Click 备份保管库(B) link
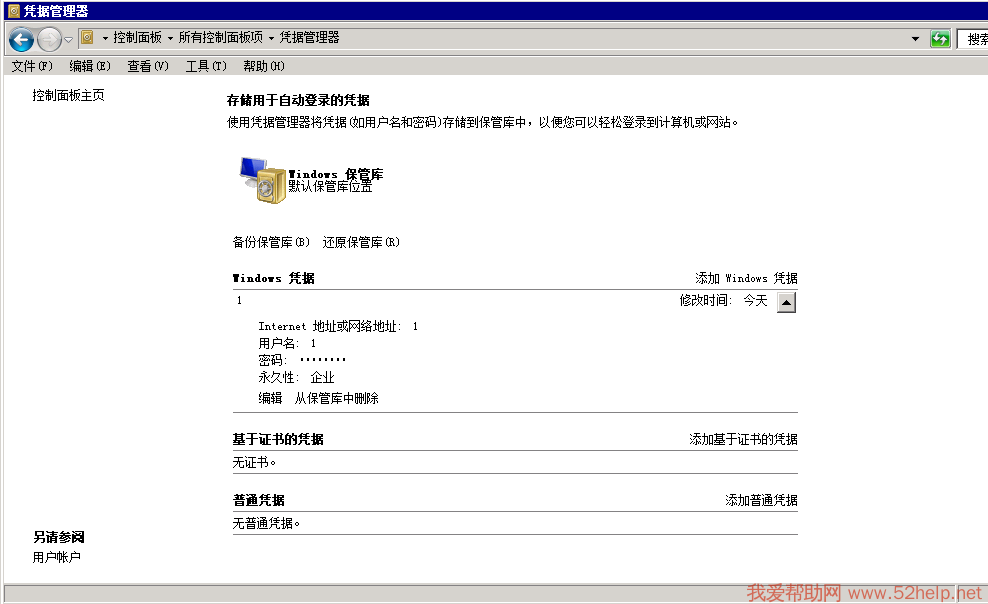Screen dimensions: 988x604 pyautogui.click(x=271, y=242)
